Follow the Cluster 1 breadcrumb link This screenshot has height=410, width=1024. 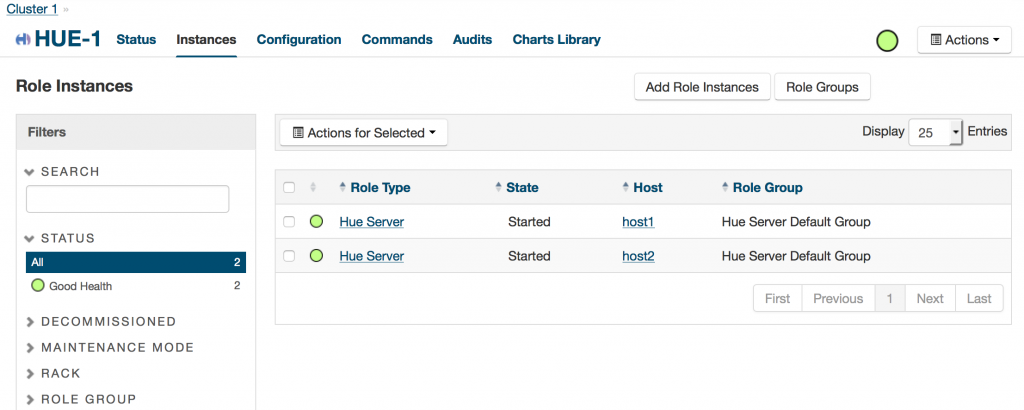point(32,9)
